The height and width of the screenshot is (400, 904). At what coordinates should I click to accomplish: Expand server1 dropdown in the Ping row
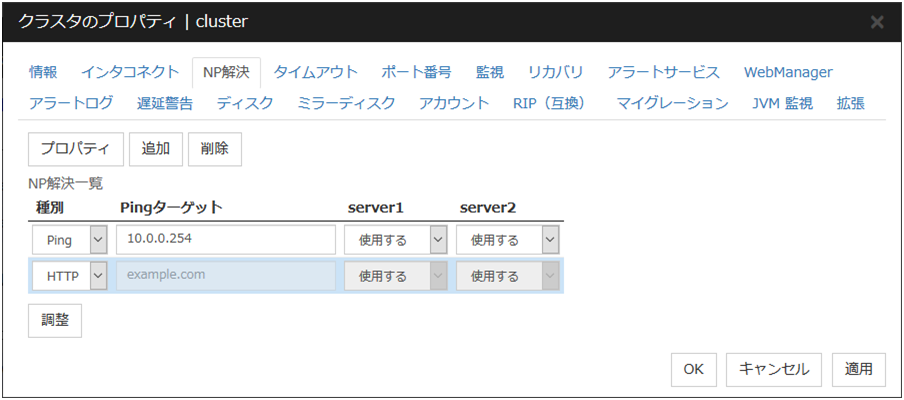pyautogui.click(x=395, y=240)
